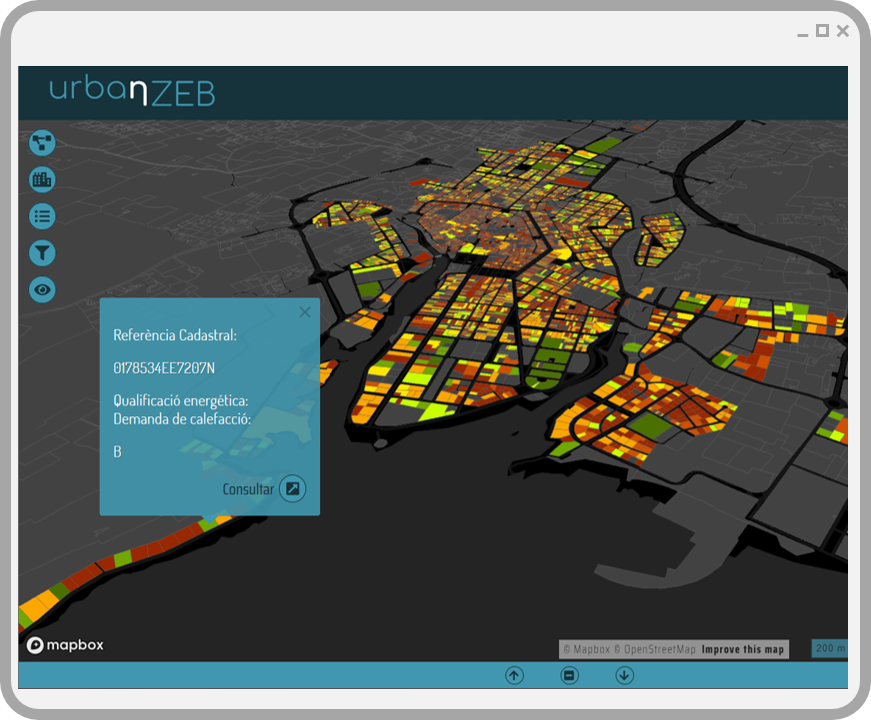The width and height of the screenshot is (871, 720).
Task: Click cadastral reference 0178534EE7207N text
Action: [164, 368]
